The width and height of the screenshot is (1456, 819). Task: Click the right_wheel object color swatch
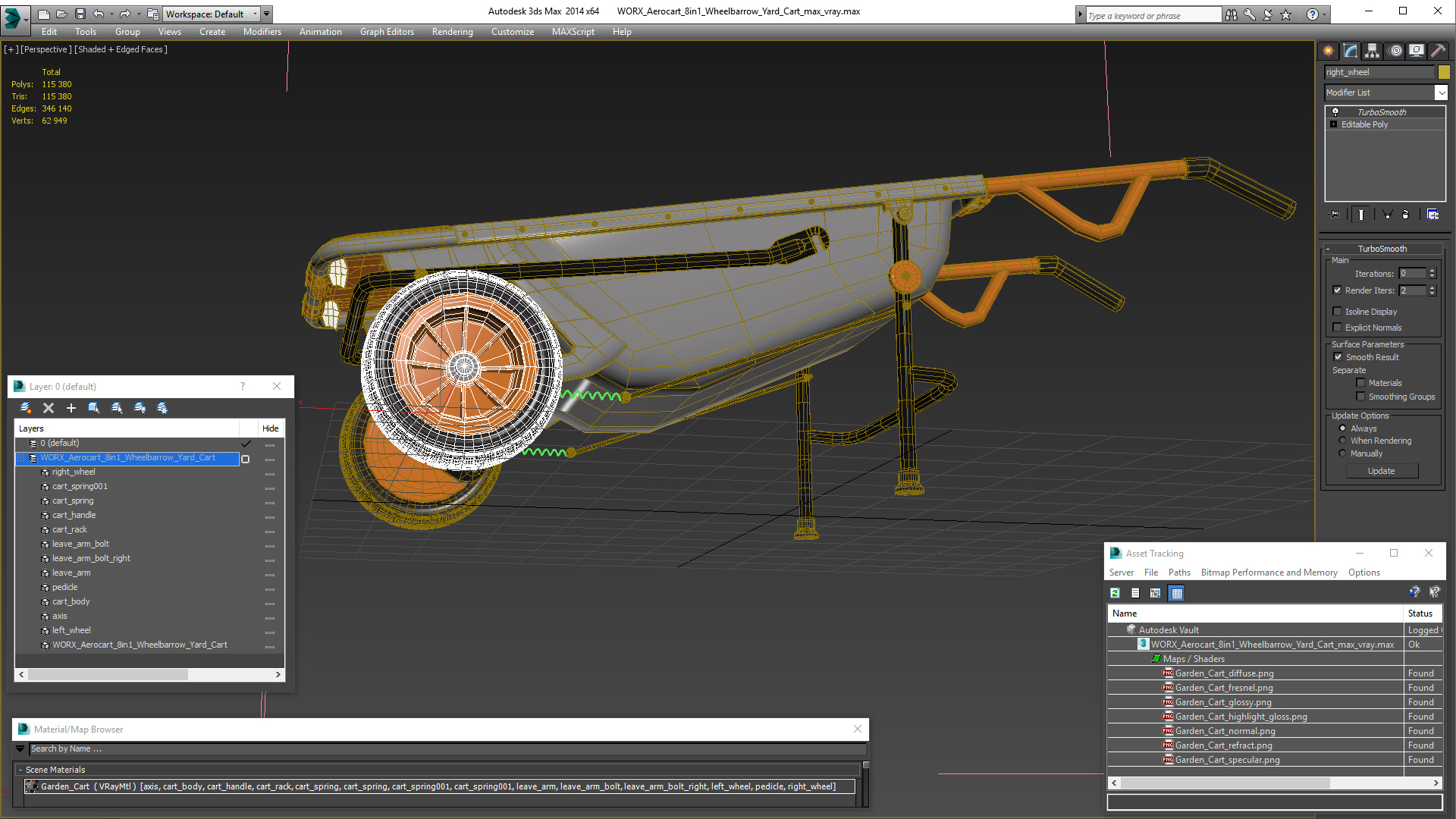1444,72
